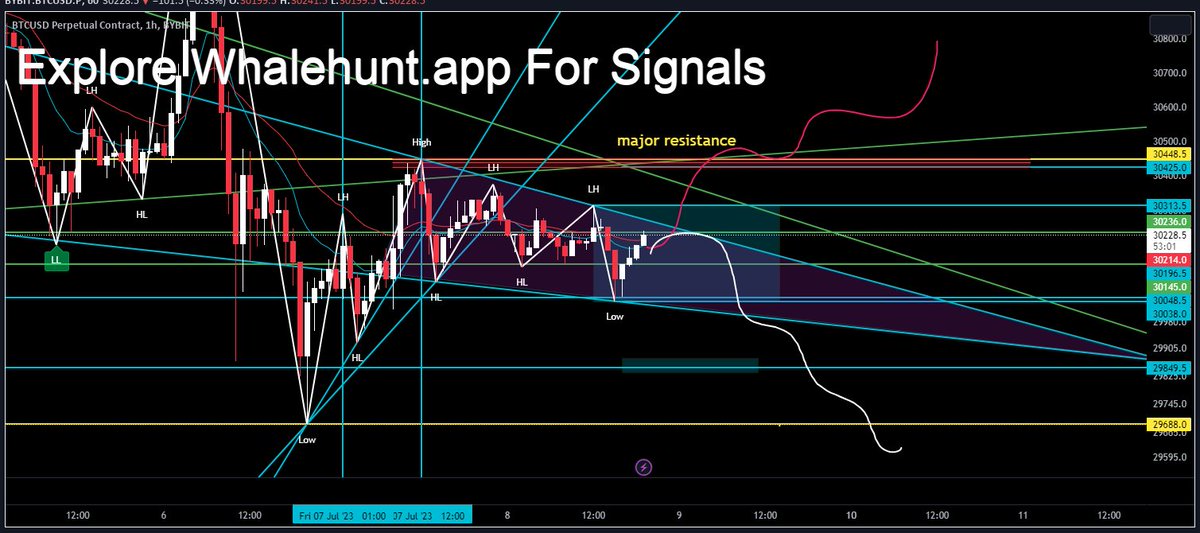1200x533 pixels.
Task: Click day 11 on the time axis
Action: [x=1023, y=515]
